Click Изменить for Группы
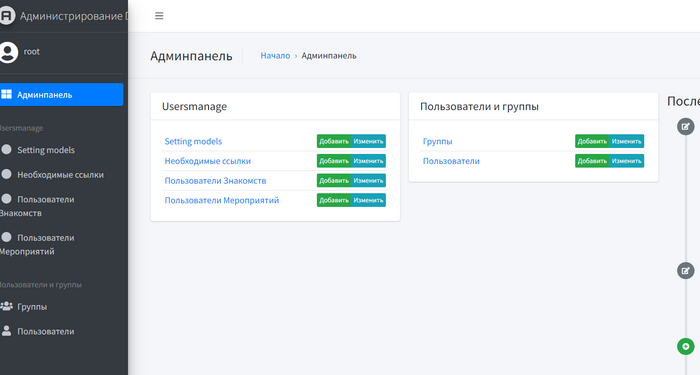This screenshot has width=700, height=375. tap(626, 141)
